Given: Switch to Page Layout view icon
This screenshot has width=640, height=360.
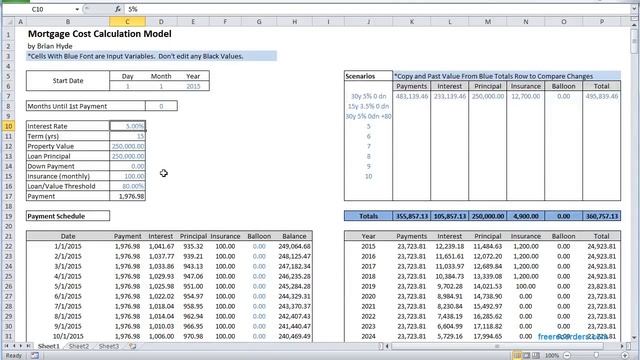Looking at the screenshot, I should tap(527, 356).
